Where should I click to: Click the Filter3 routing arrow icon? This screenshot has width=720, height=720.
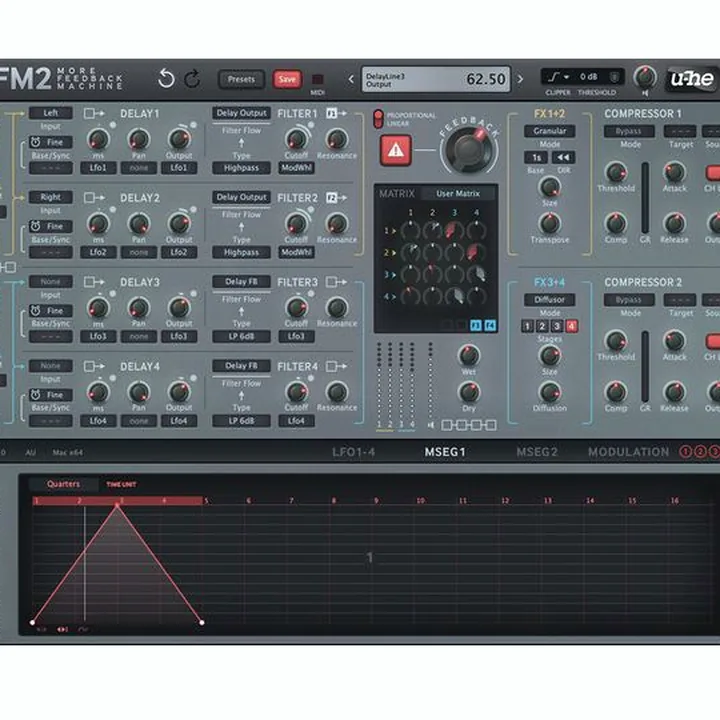pyautogui.click(x=336, y=282)
